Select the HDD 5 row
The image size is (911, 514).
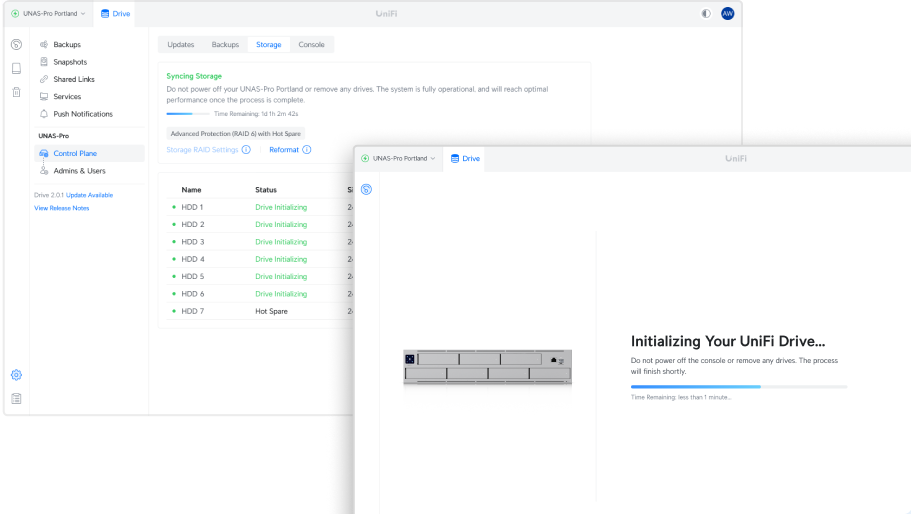pos(260,276)
